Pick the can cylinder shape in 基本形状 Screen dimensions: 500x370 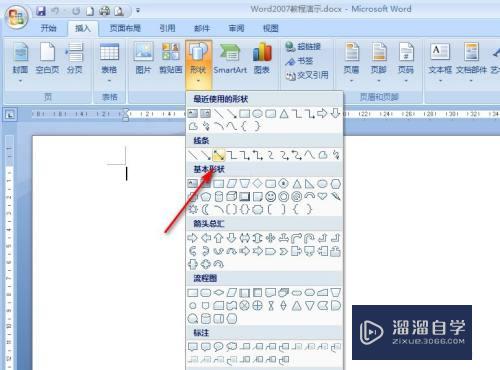click(x=219, y=197)
